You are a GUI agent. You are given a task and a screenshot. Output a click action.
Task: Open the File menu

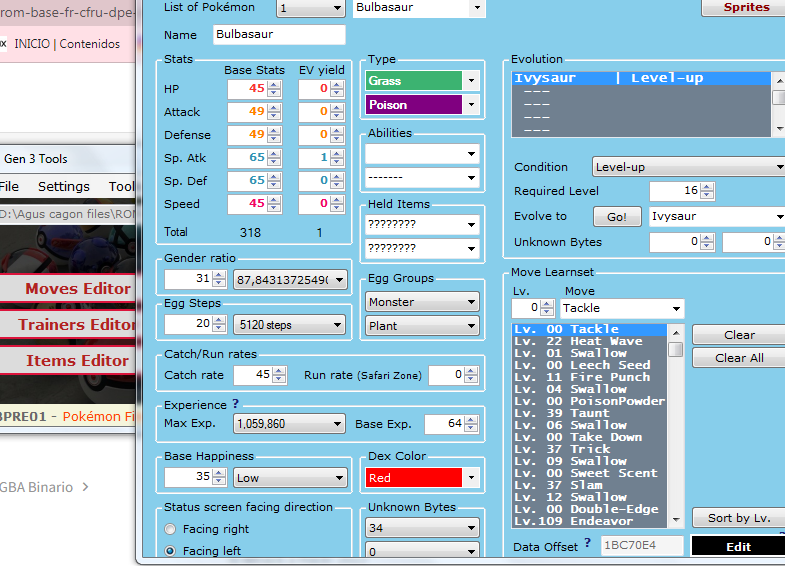tap(9, 187)
